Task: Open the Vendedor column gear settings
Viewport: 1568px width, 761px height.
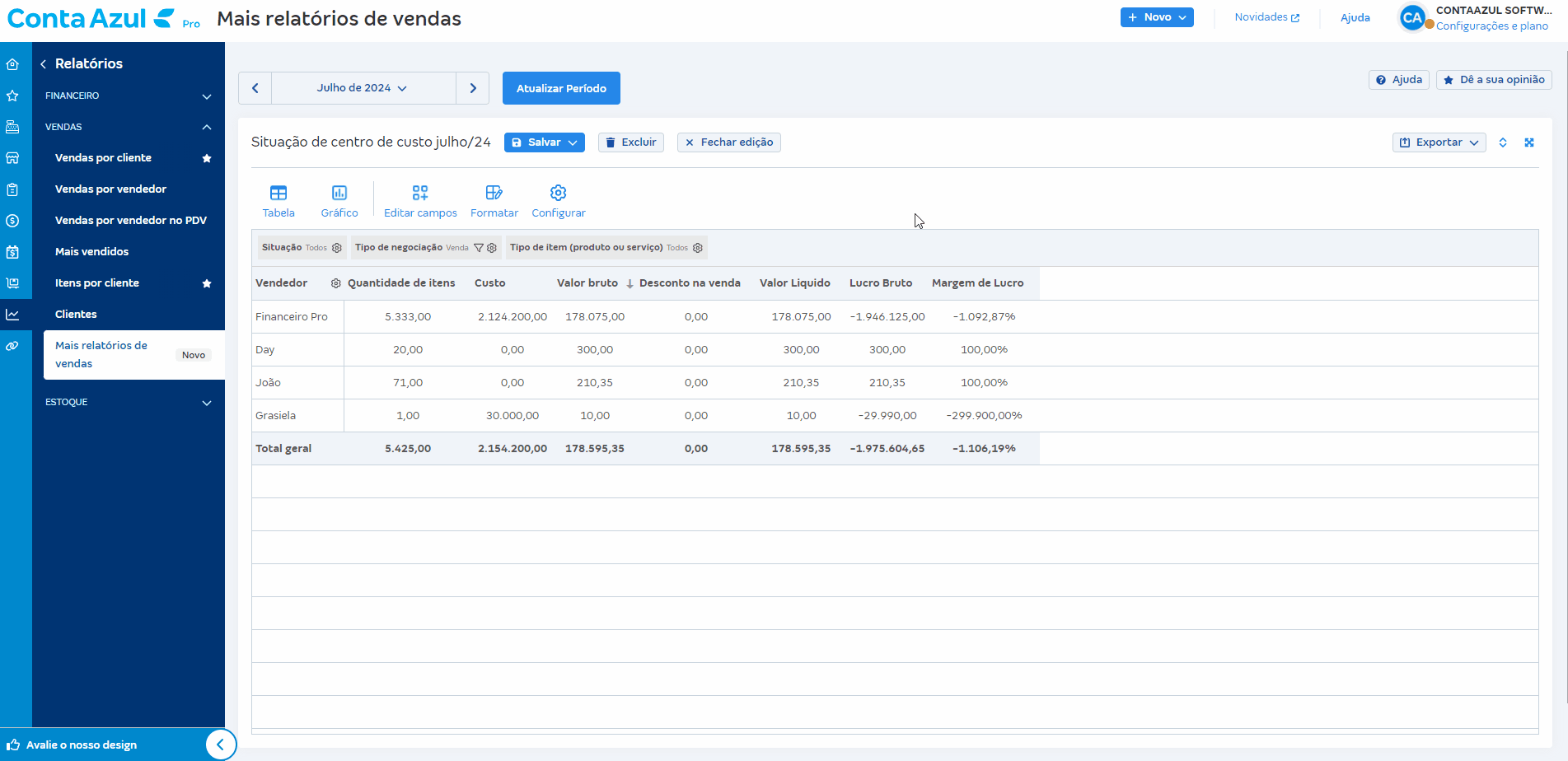Action: pos(336,283)
